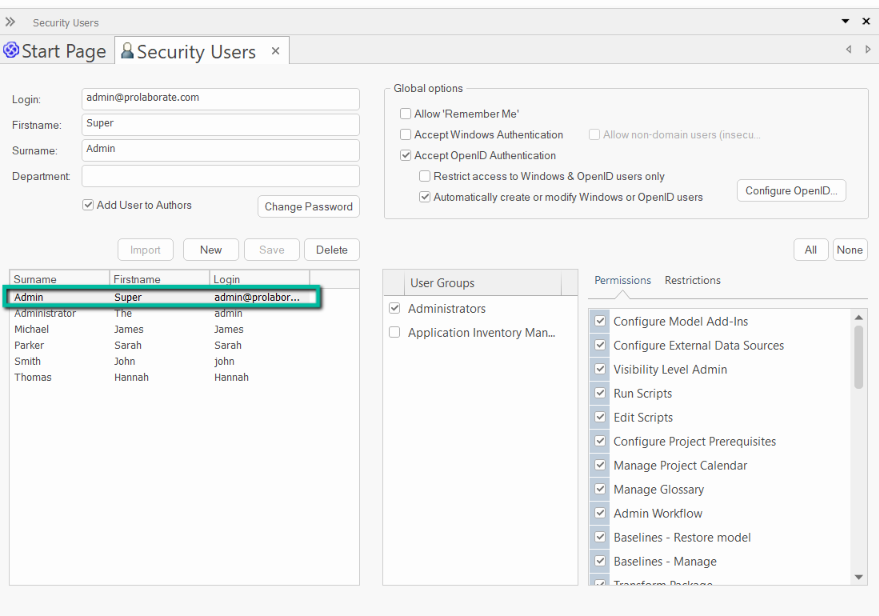
Task: Click the permissions list scroll up arrow
Action: click(858, 317)
